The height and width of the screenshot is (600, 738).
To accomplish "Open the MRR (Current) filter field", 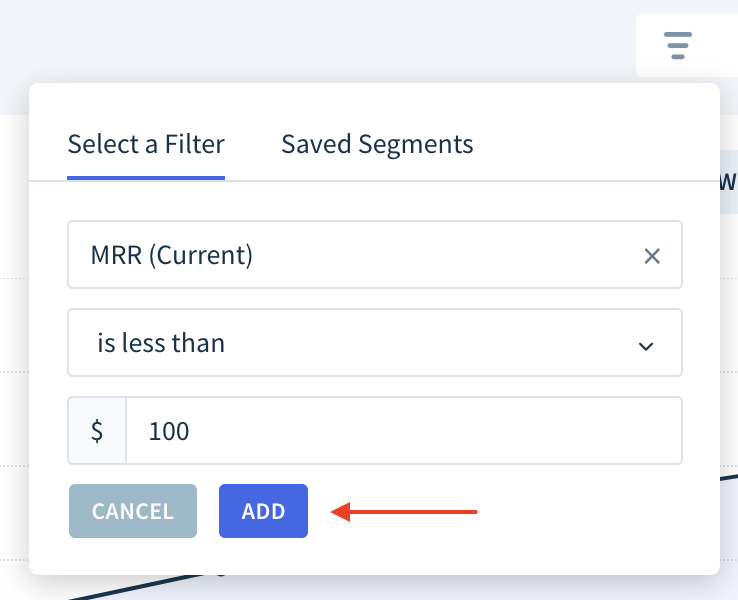I will point(375,255).
